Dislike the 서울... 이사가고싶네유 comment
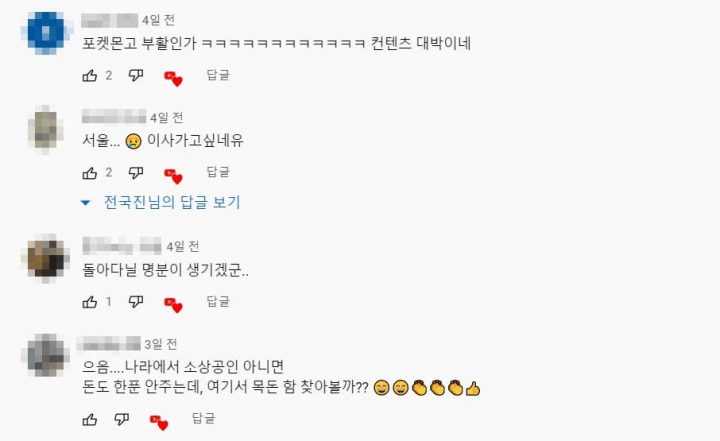This screenshot has height=441, width=720. (x=136, y=173)
